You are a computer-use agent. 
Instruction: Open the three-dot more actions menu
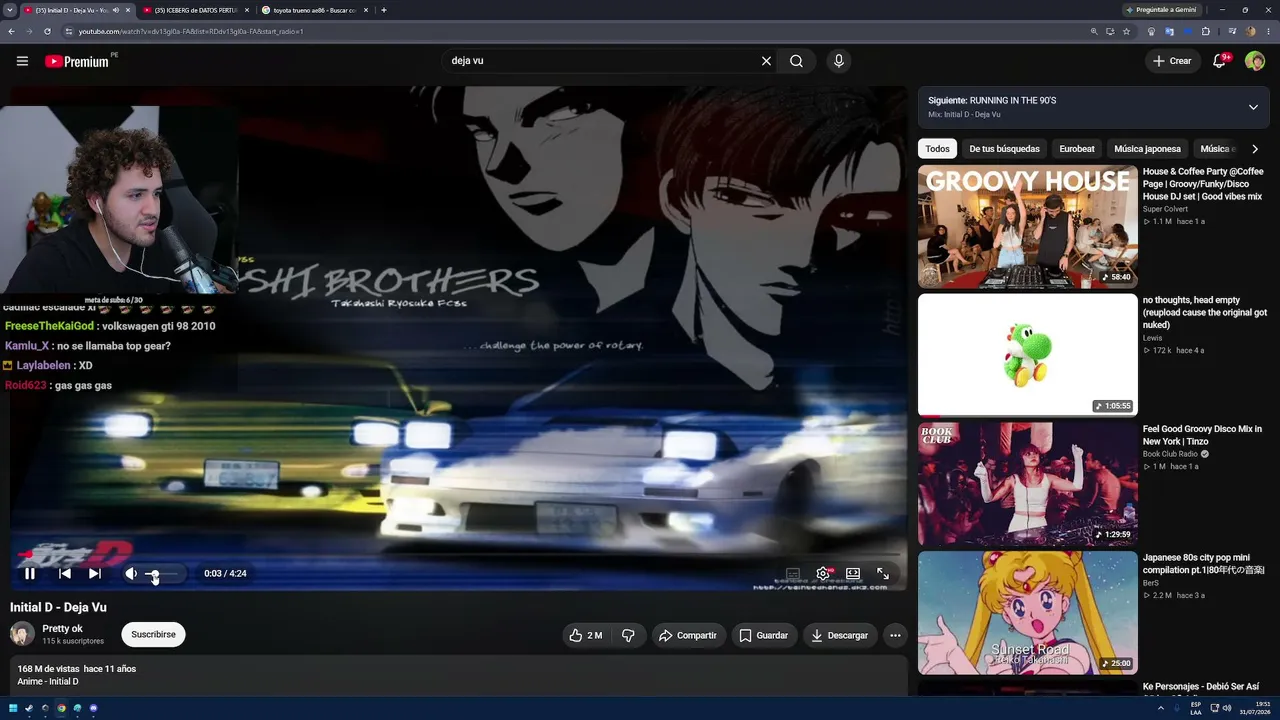(x=895, y=635)
